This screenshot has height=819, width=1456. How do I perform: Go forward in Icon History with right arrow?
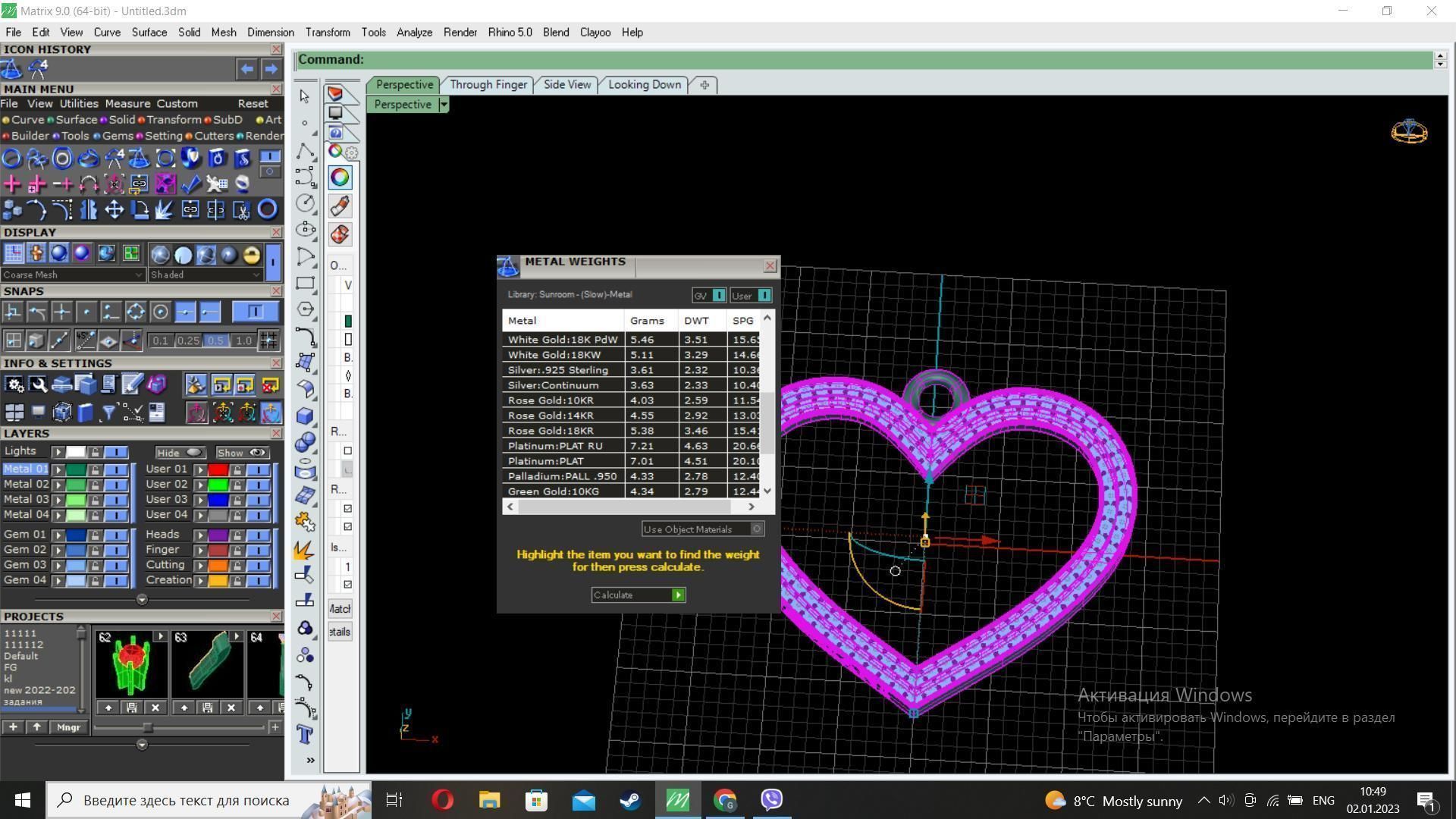(x=271, y=69)
